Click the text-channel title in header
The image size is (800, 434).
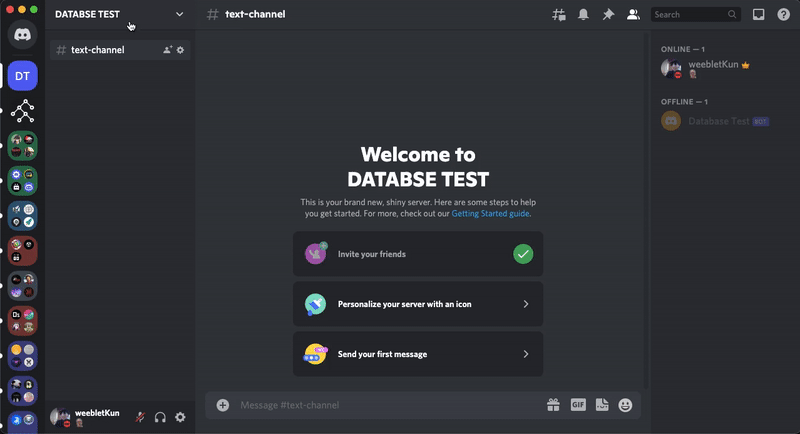255,14
